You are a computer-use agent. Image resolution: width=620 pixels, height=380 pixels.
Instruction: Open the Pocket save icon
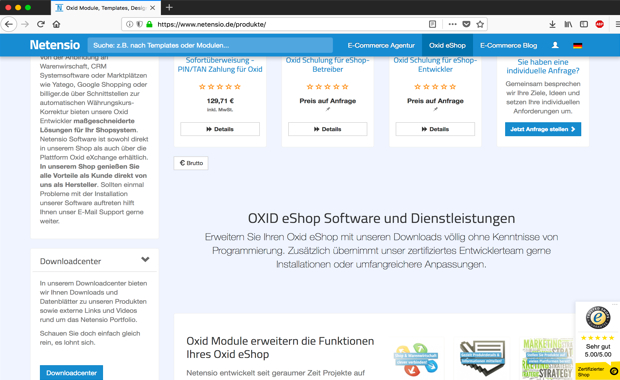pyautogui.click(x=467, y=24)
